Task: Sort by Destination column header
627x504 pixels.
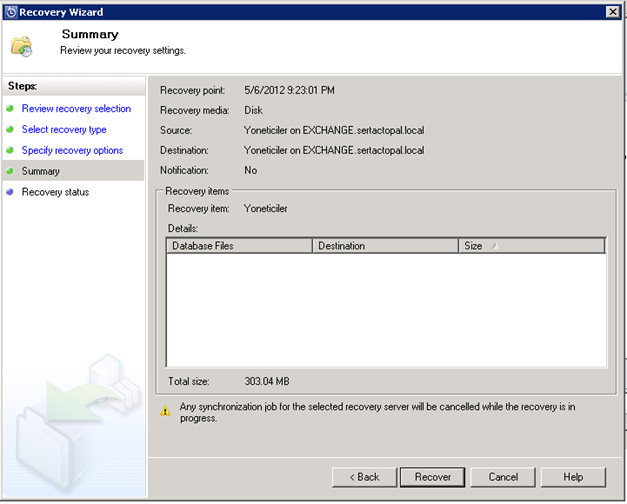Action: [385, 246]
